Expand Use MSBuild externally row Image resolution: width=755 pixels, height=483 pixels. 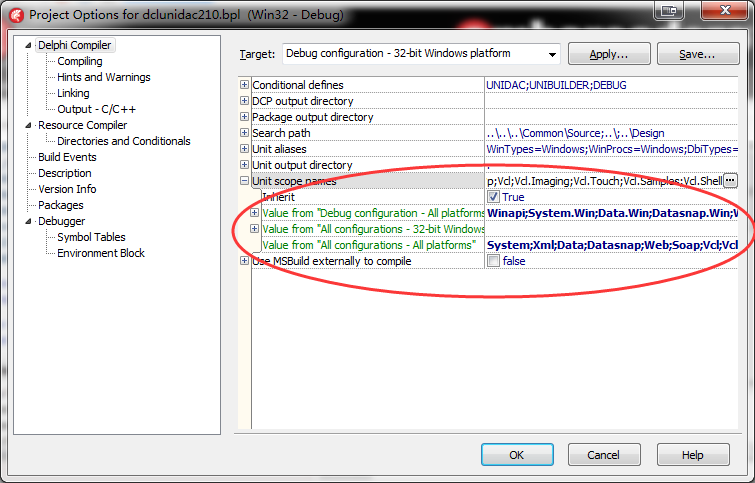coord(244,261)
